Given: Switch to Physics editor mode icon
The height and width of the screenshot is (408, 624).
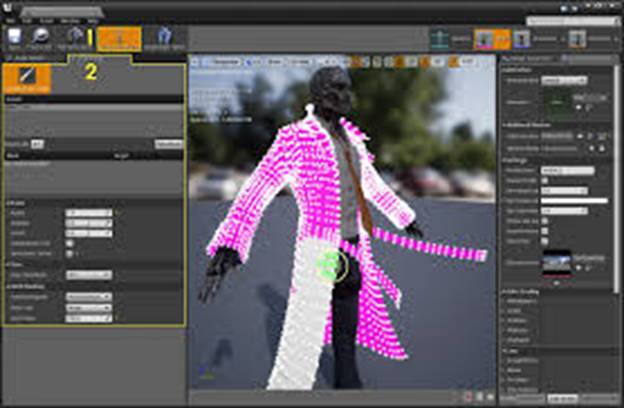Looking at the screenshot, I should [x=577, y=39].
